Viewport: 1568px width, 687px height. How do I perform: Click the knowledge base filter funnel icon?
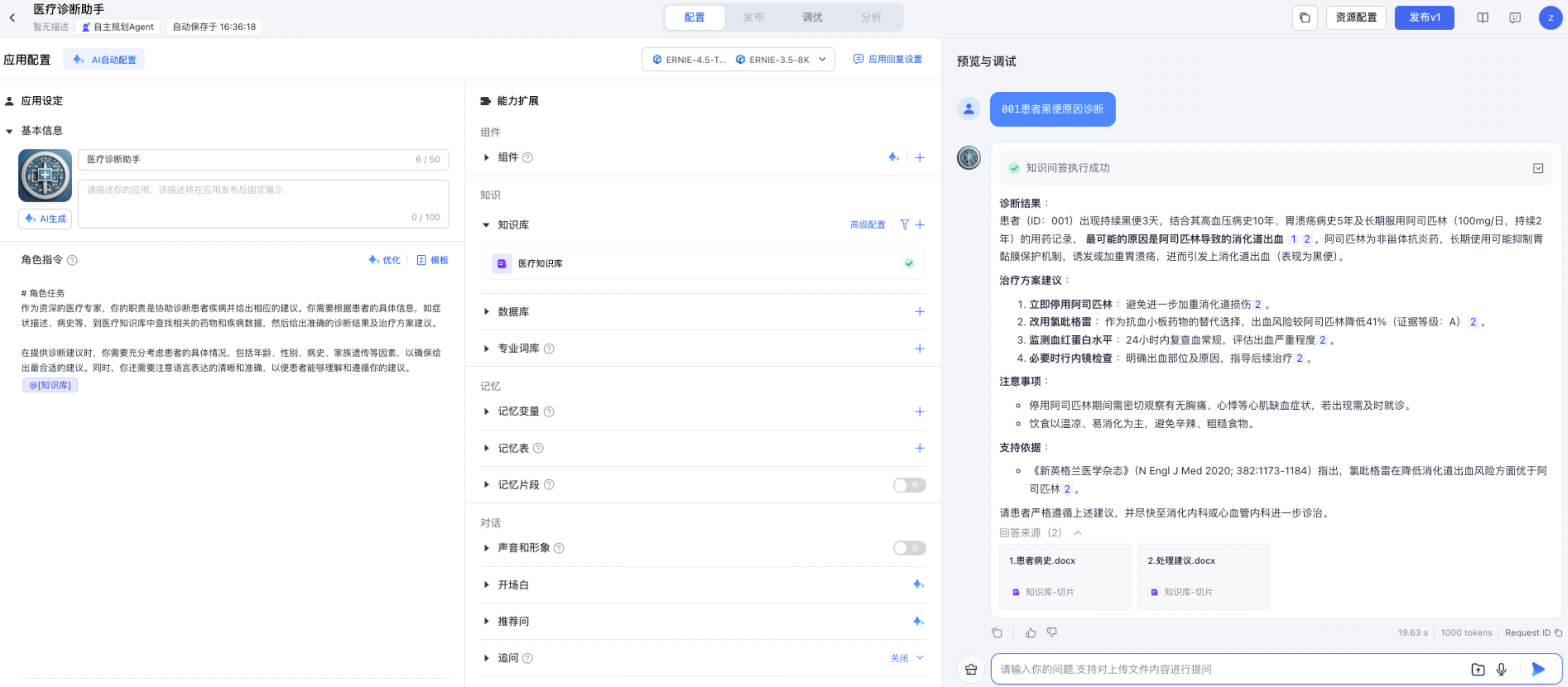[x=904, y=225]
